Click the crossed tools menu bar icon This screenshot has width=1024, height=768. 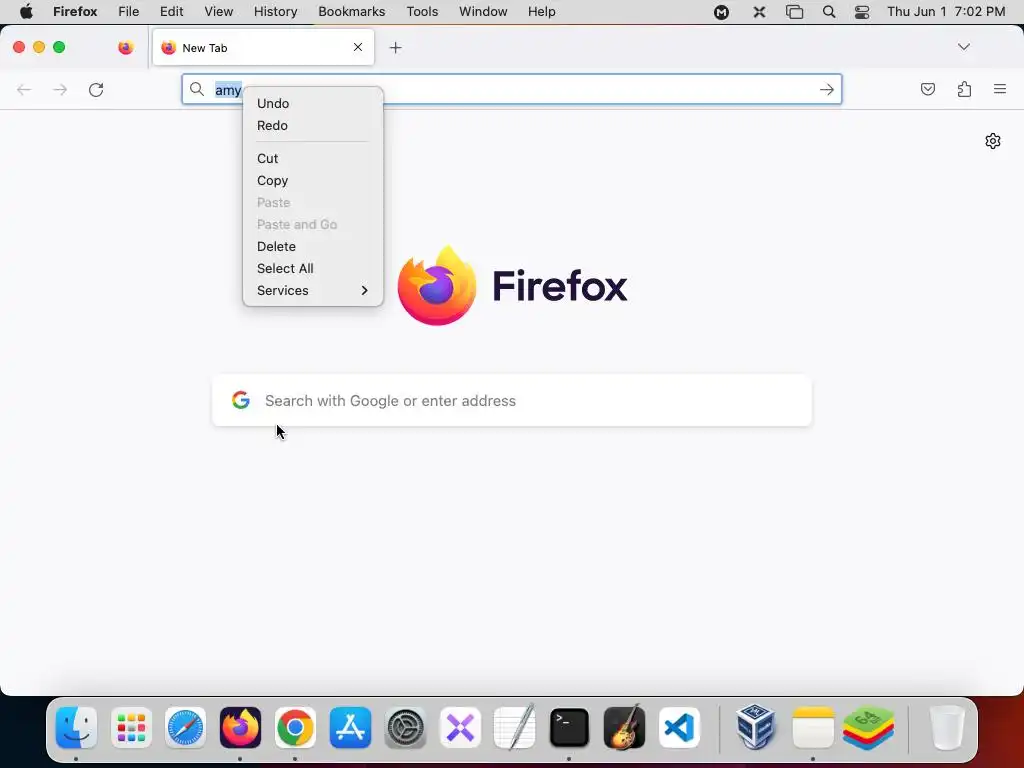759,12
